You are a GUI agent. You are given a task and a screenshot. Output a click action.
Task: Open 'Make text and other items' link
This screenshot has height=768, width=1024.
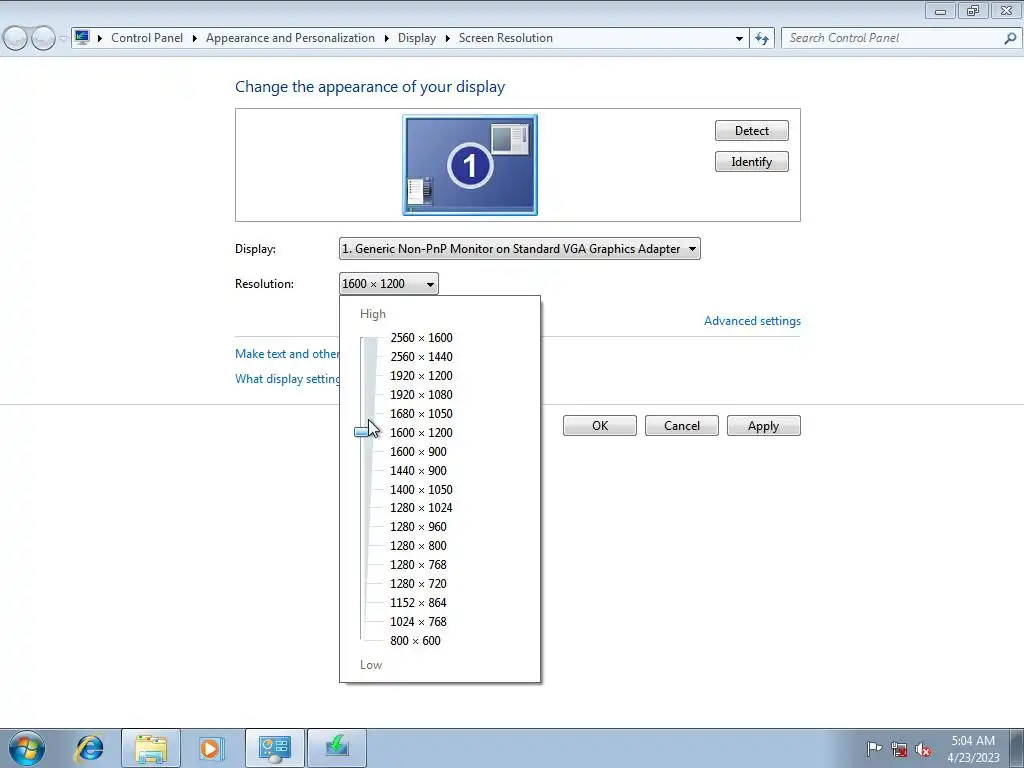pos(287,353)
